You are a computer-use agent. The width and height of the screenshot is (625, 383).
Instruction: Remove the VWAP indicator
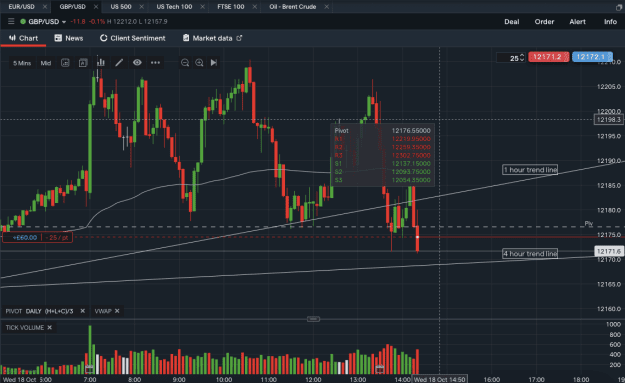117,311
